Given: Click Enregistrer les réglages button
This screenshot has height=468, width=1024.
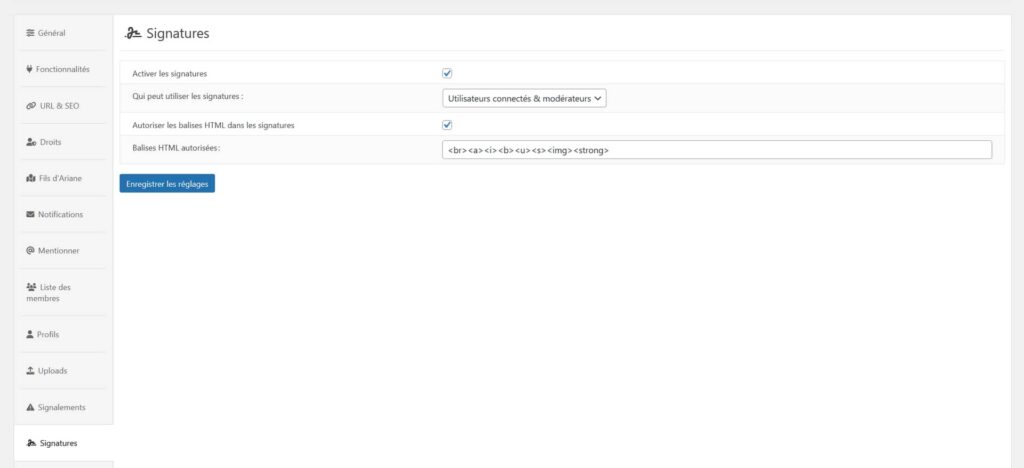Looking at the screenshot, I should 167,184.
